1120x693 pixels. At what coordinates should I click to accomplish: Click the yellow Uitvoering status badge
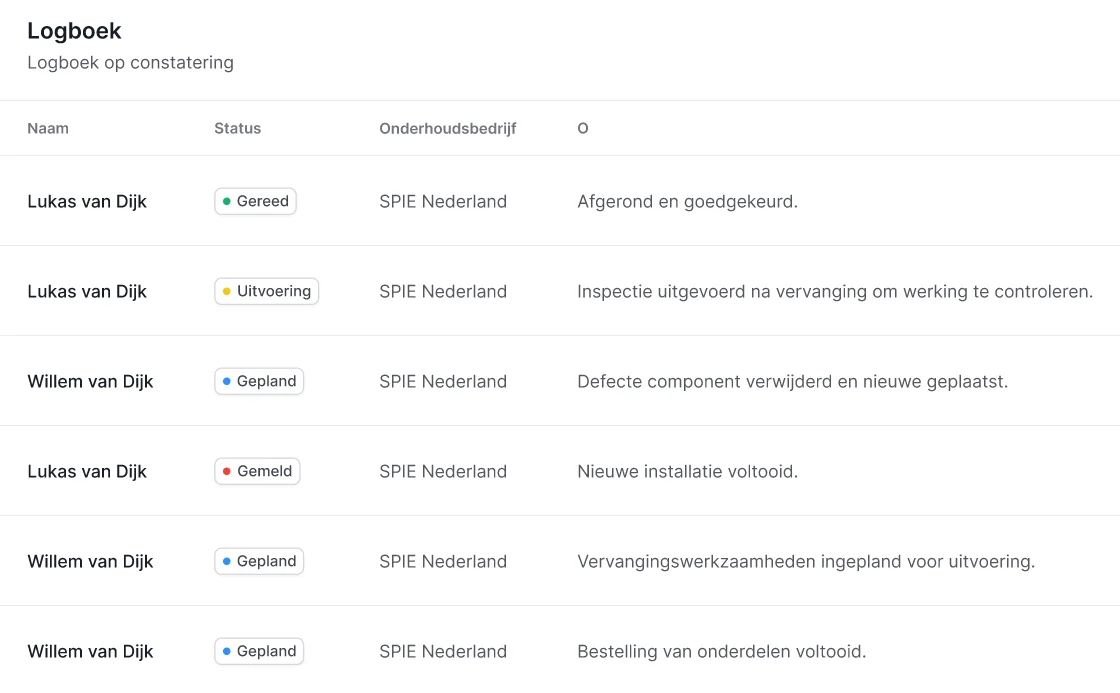pyautogui.click(x=266, y=291)
